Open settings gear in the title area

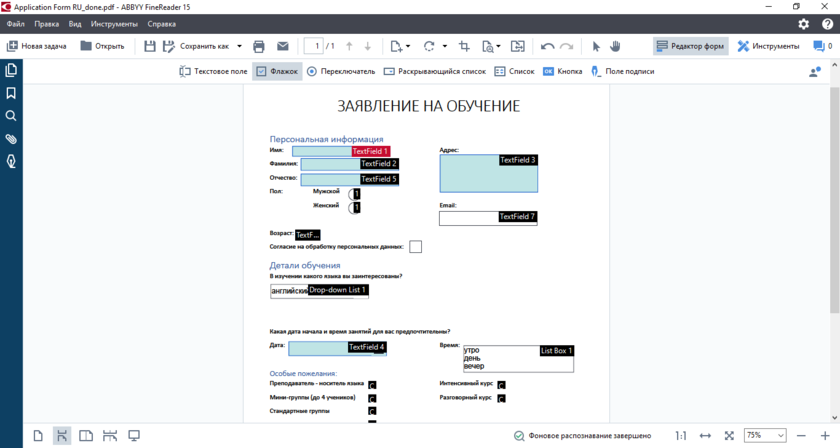803,23
